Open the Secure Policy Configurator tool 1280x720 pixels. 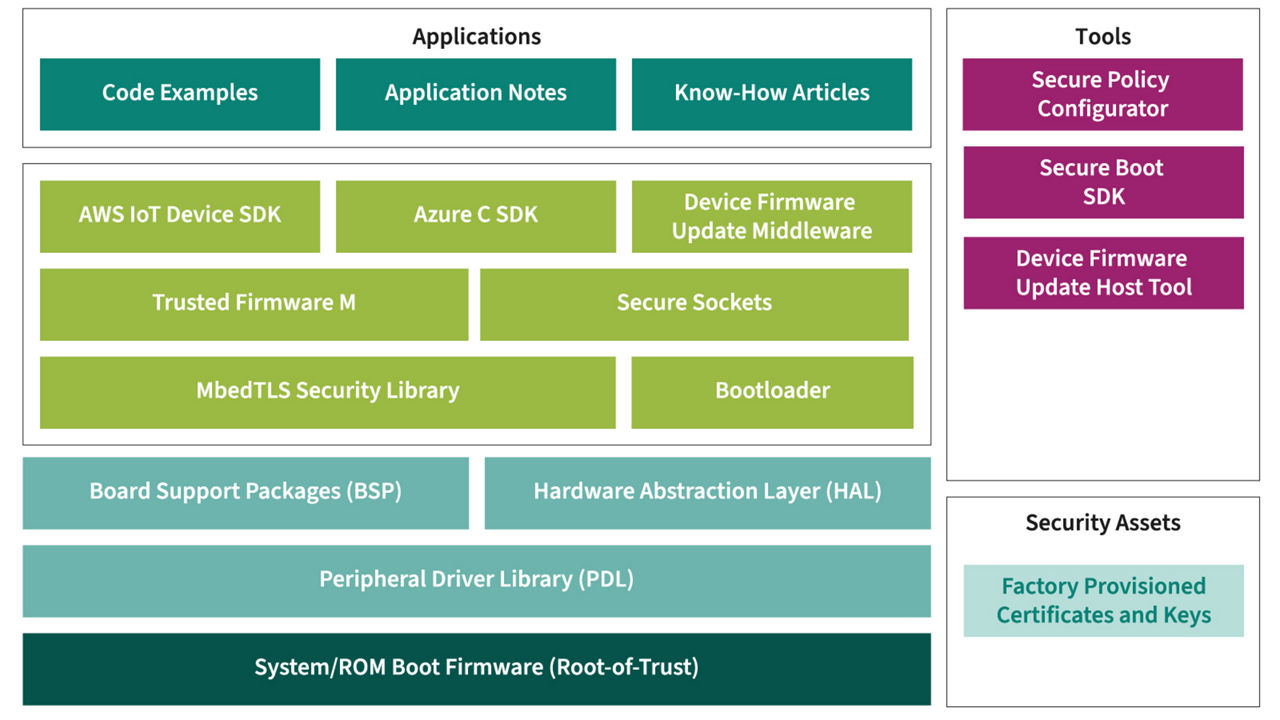point(1103,94)
